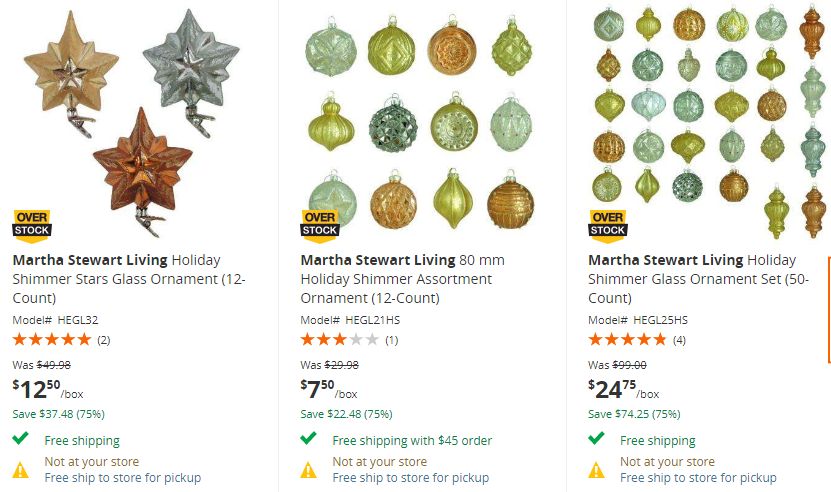Viewport: 831px width, 492px height.
Task: Click the $7.50 per box price
Action: click(328, 388)
